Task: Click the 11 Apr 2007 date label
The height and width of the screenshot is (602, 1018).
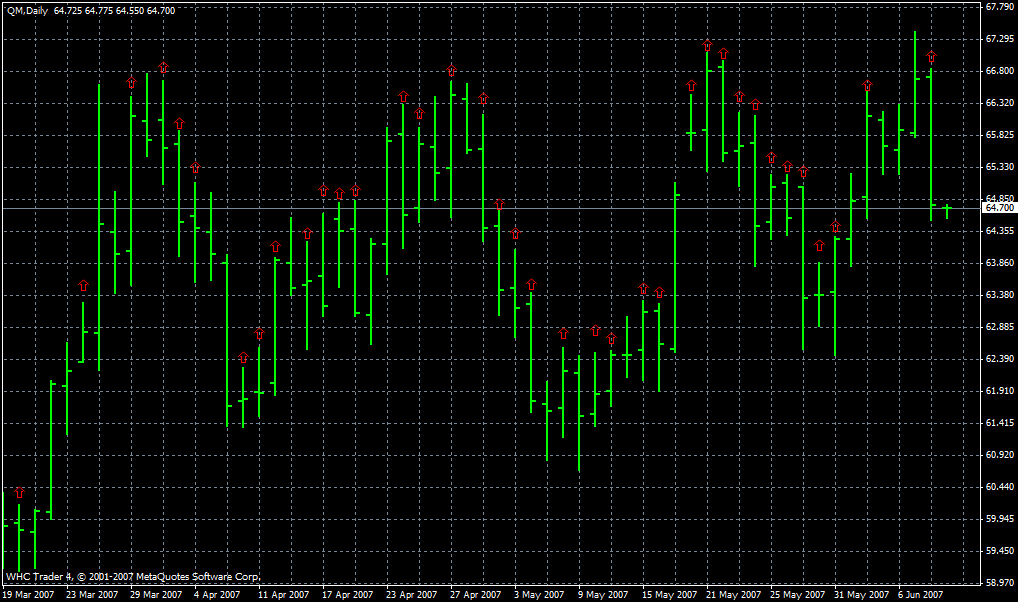Action: 284,594
